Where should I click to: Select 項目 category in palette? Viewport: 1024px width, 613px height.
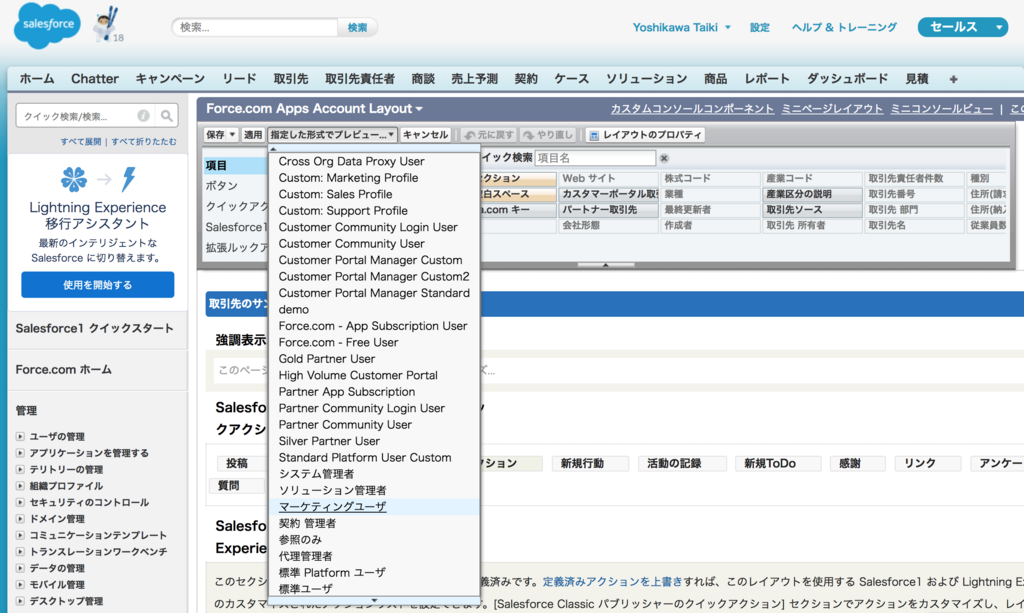(235, 165)
